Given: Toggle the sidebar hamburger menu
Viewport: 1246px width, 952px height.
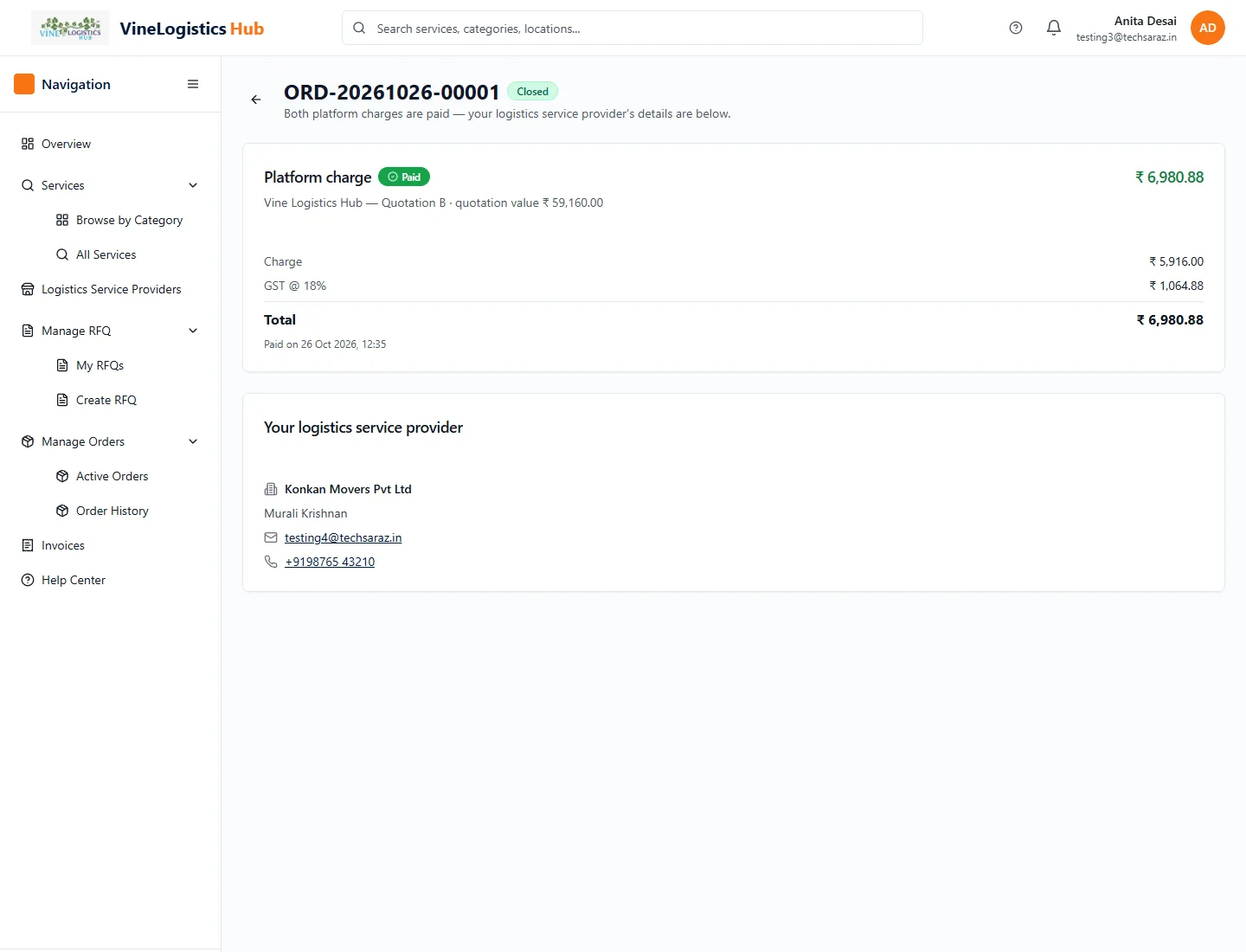Looking at the screenshot, I should [x=193, y=84].
